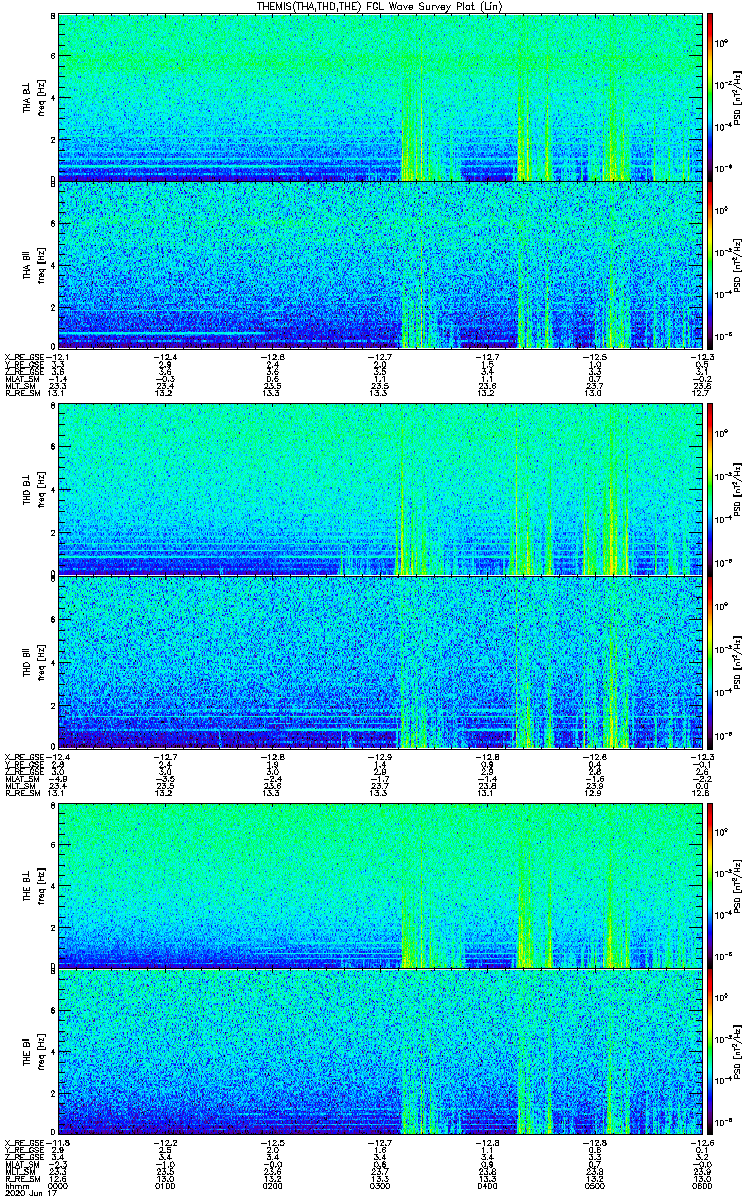Select the THA B-parallel spectrogram panel

click(380, 265)
